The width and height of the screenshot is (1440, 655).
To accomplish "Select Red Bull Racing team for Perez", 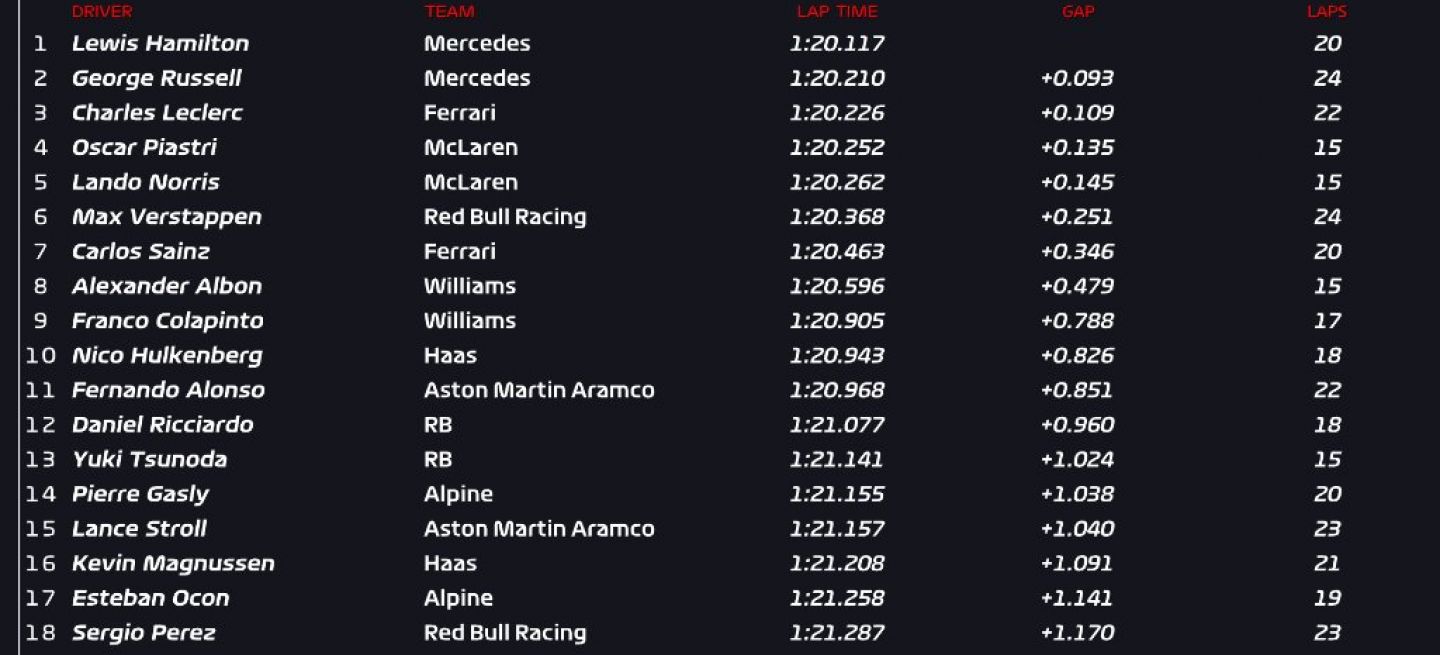I will (x=505, y=633).
